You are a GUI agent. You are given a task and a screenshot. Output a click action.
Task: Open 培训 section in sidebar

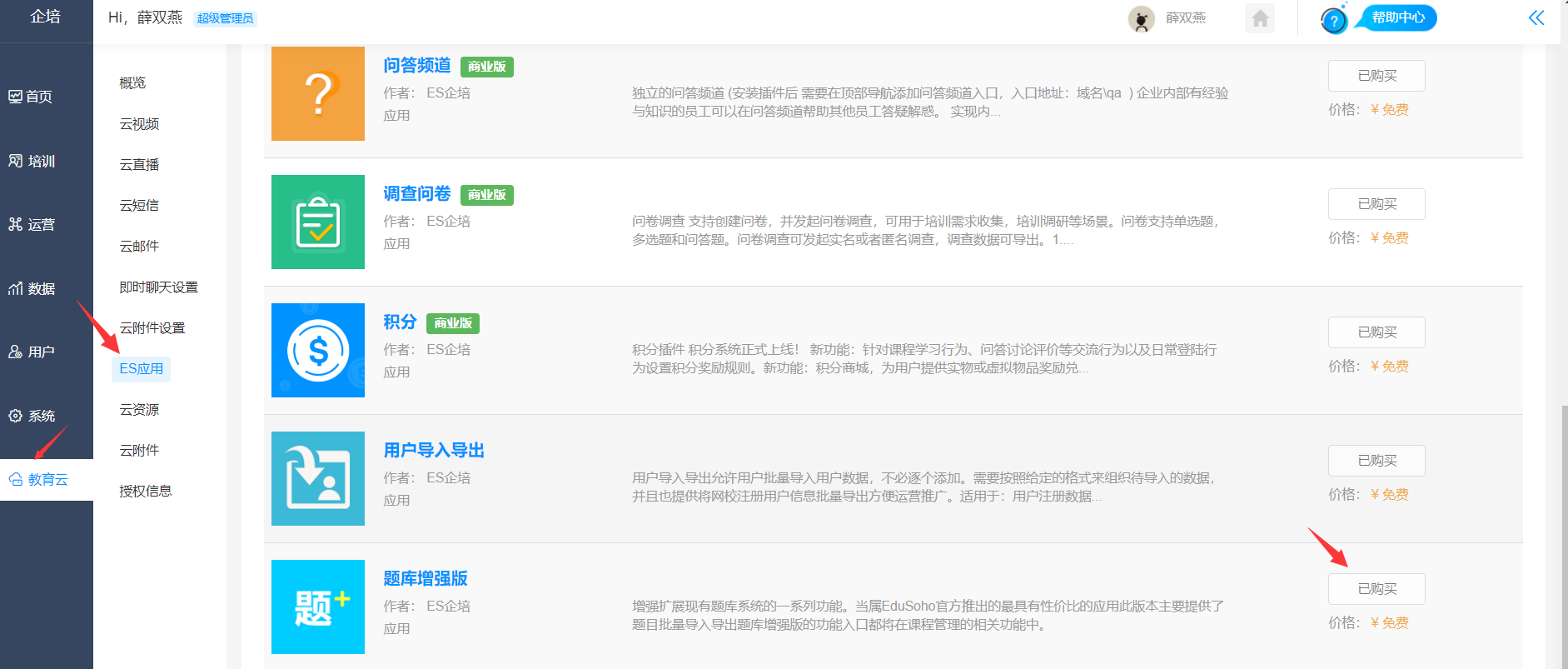tap(32, 161)
